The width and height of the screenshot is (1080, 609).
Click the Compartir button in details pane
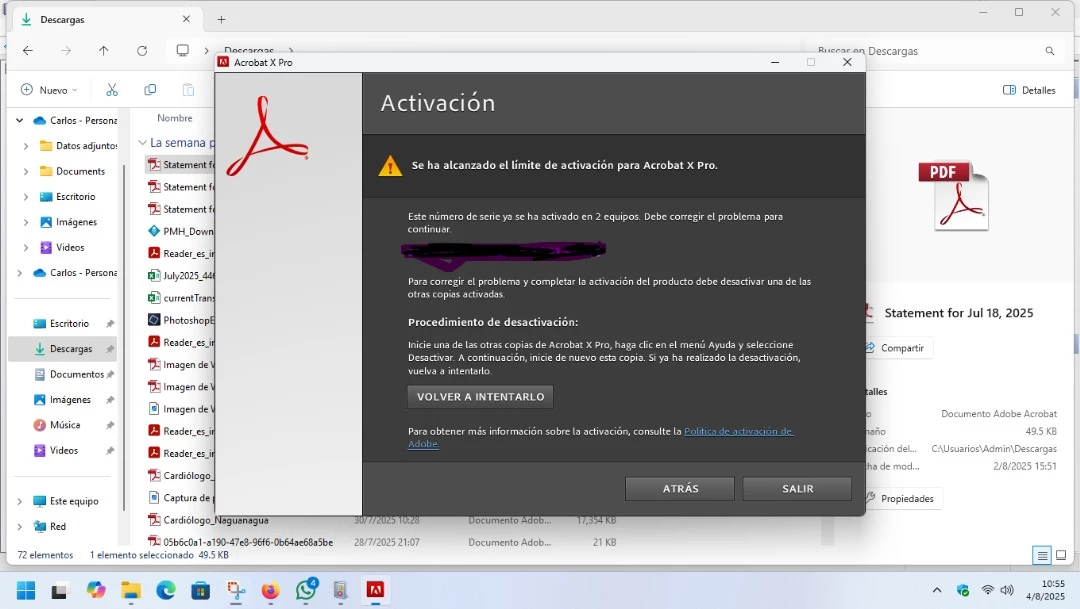899,348
